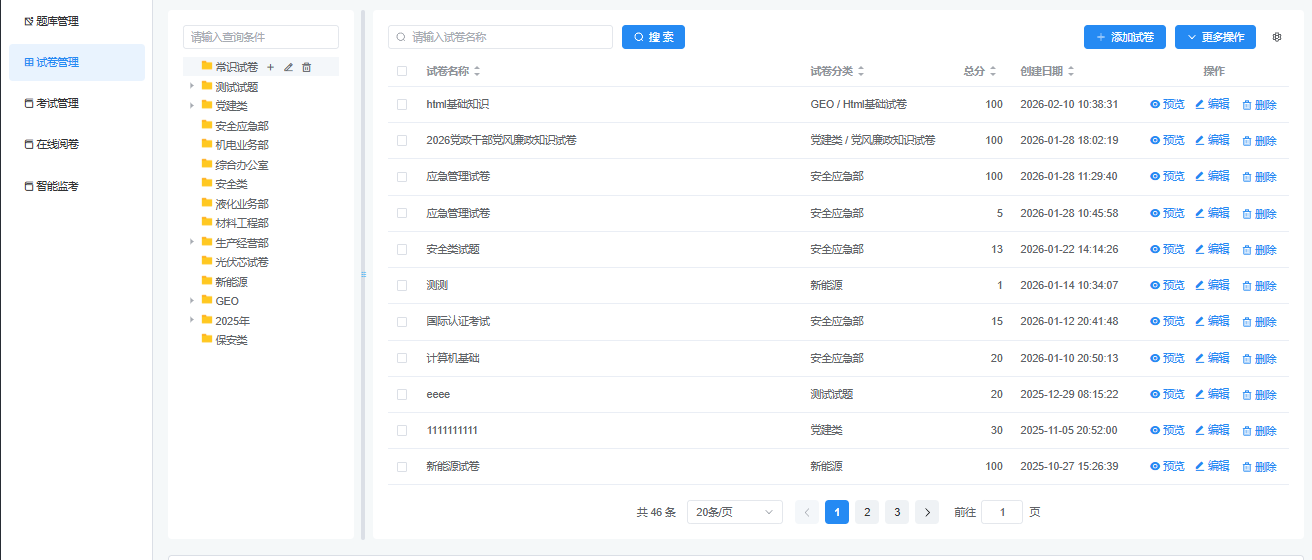Check the box for html基础知识 row
Viewport: 1312px width, 560px height.
(x=402, y=104)
